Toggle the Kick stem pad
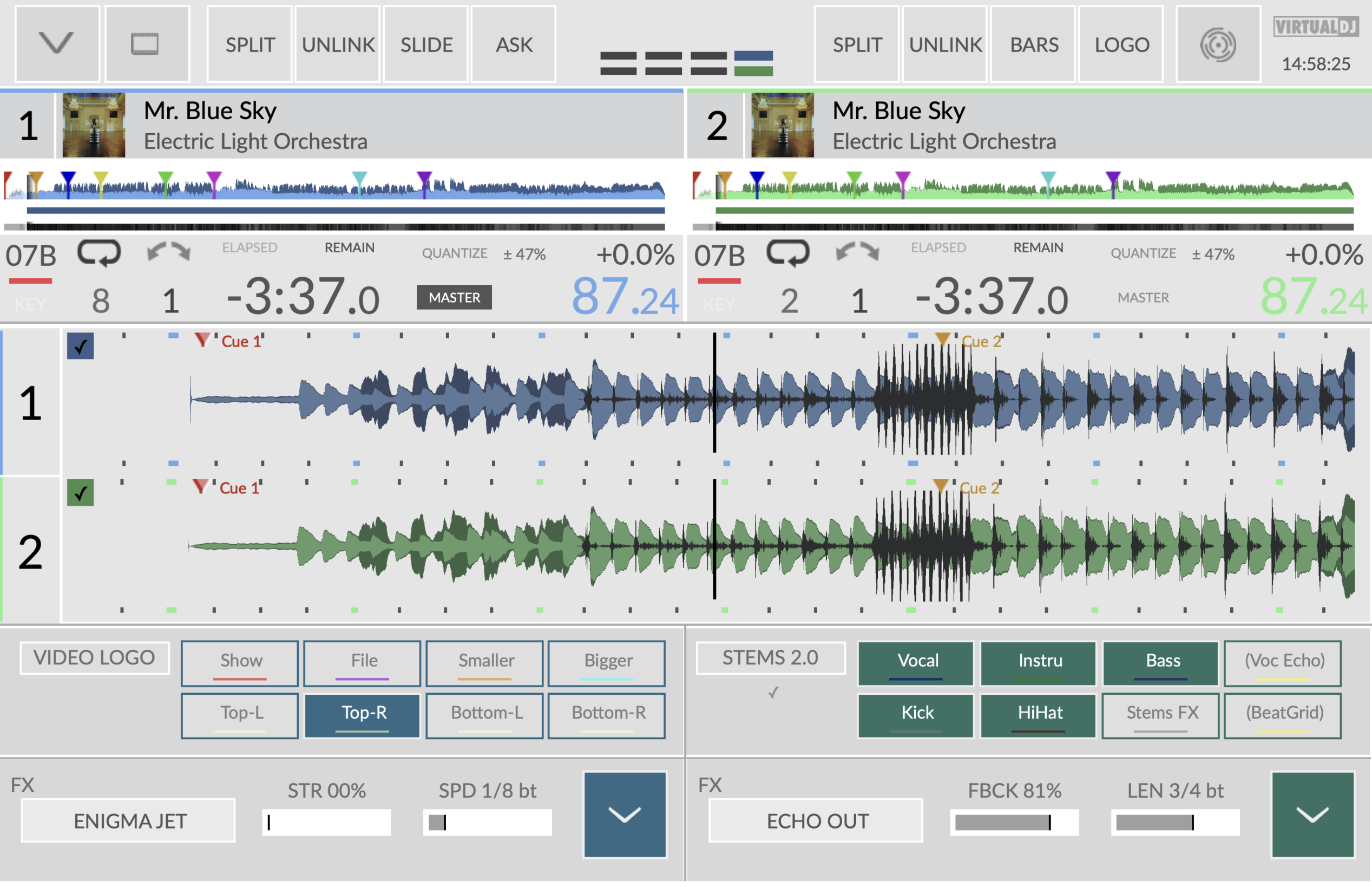 pos(916,716)
